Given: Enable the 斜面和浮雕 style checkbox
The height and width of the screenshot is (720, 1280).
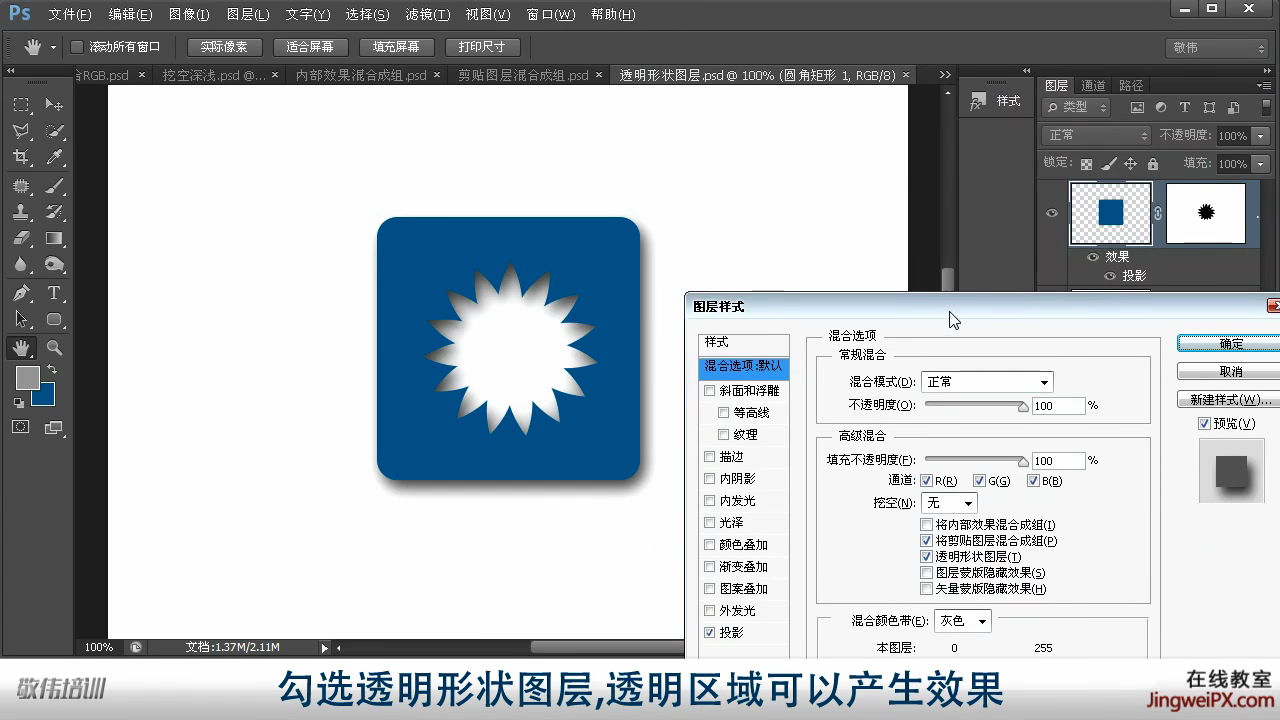Looking at the screenshot, I should pyautogui.click(x=710, y=391).
